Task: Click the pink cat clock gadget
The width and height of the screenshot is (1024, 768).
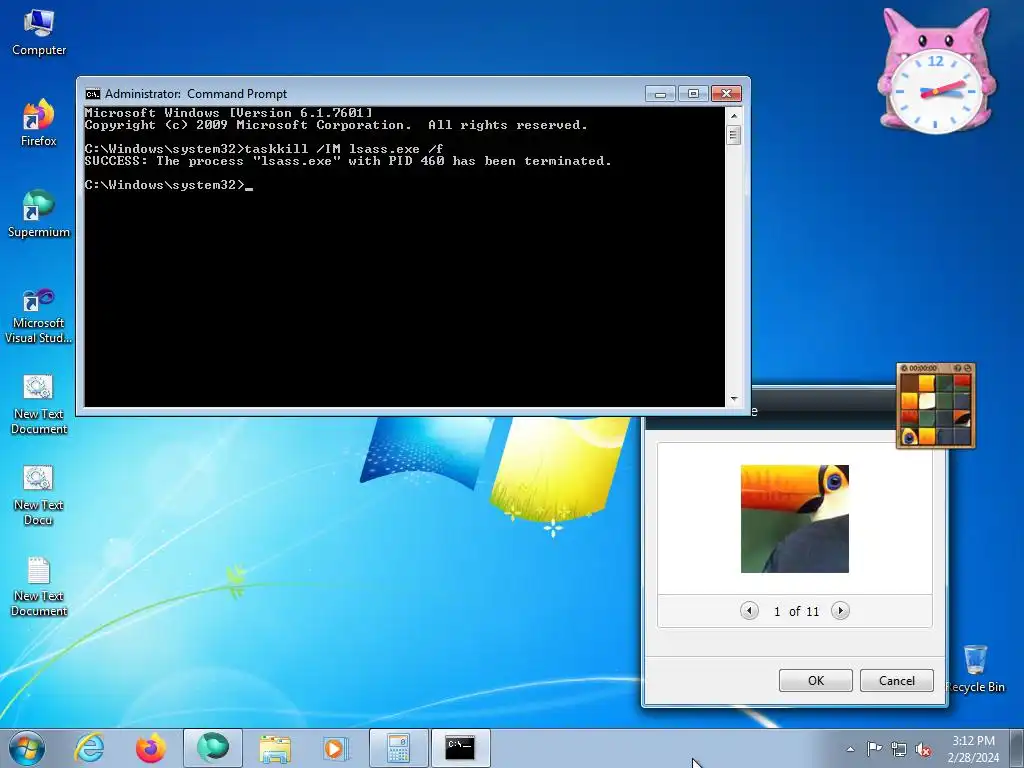Action: click(x=936, y=72)
